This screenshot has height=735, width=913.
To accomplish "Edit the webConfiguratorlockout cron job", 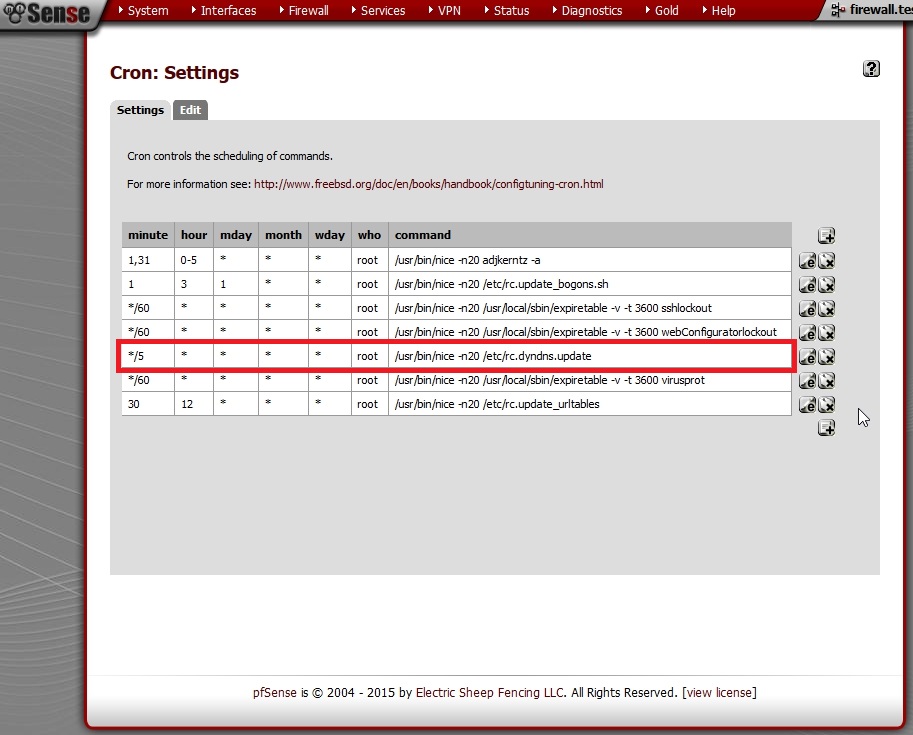I will [x=807, y=333].
